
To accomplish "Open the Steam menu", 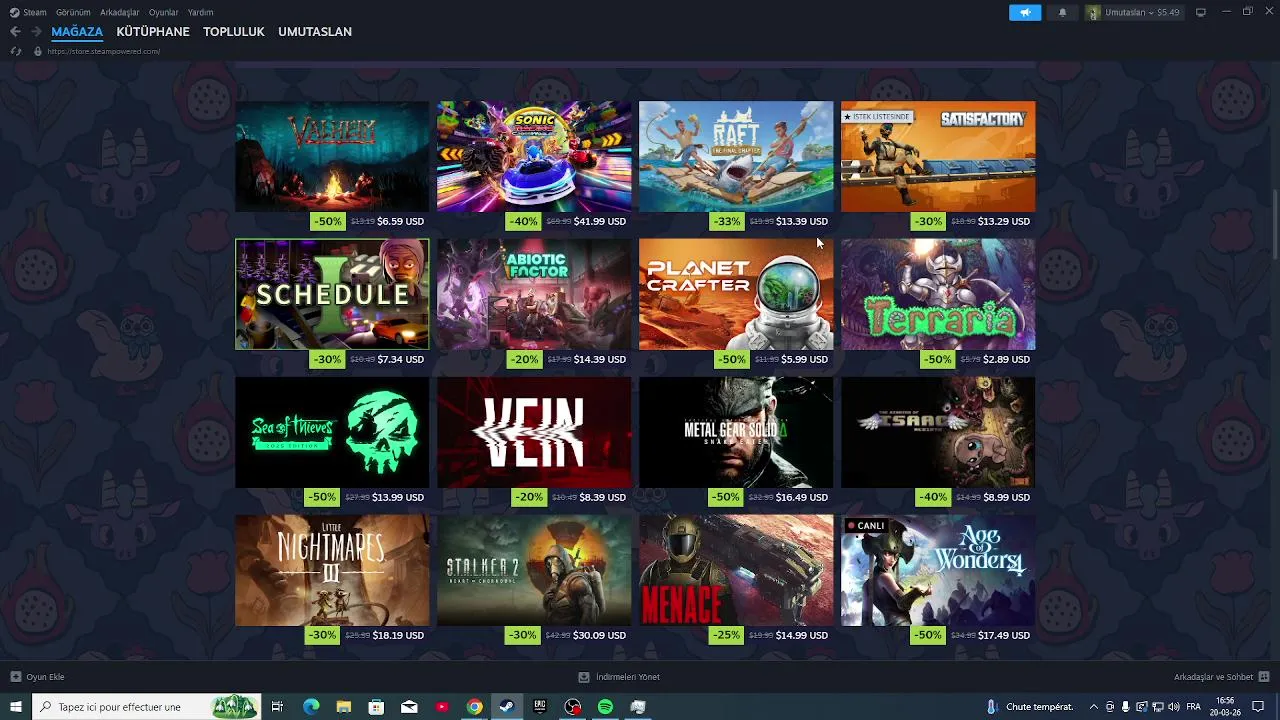I will pos(28,12).
